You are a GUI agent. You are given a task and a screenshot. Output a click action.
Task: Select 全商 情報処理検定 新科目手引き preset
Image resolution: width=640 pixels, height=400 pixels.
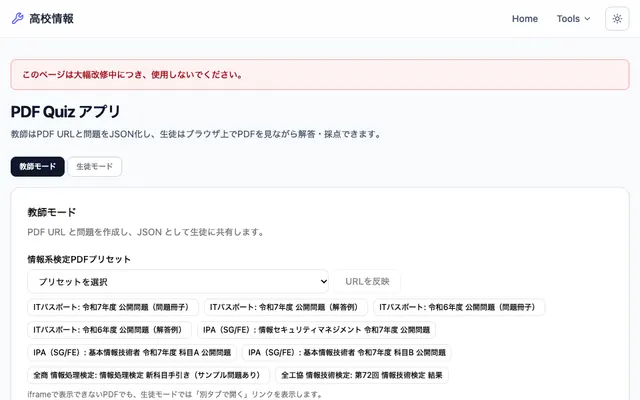148,375
